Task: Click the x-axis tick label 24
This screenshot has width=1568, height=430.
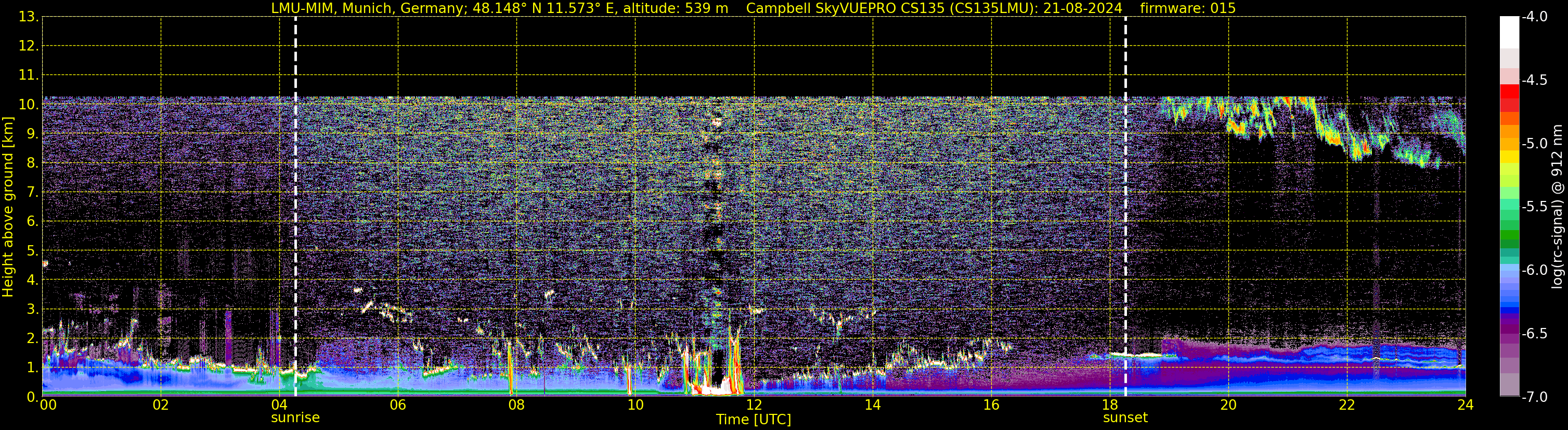Action: [x=1465, y=404]
